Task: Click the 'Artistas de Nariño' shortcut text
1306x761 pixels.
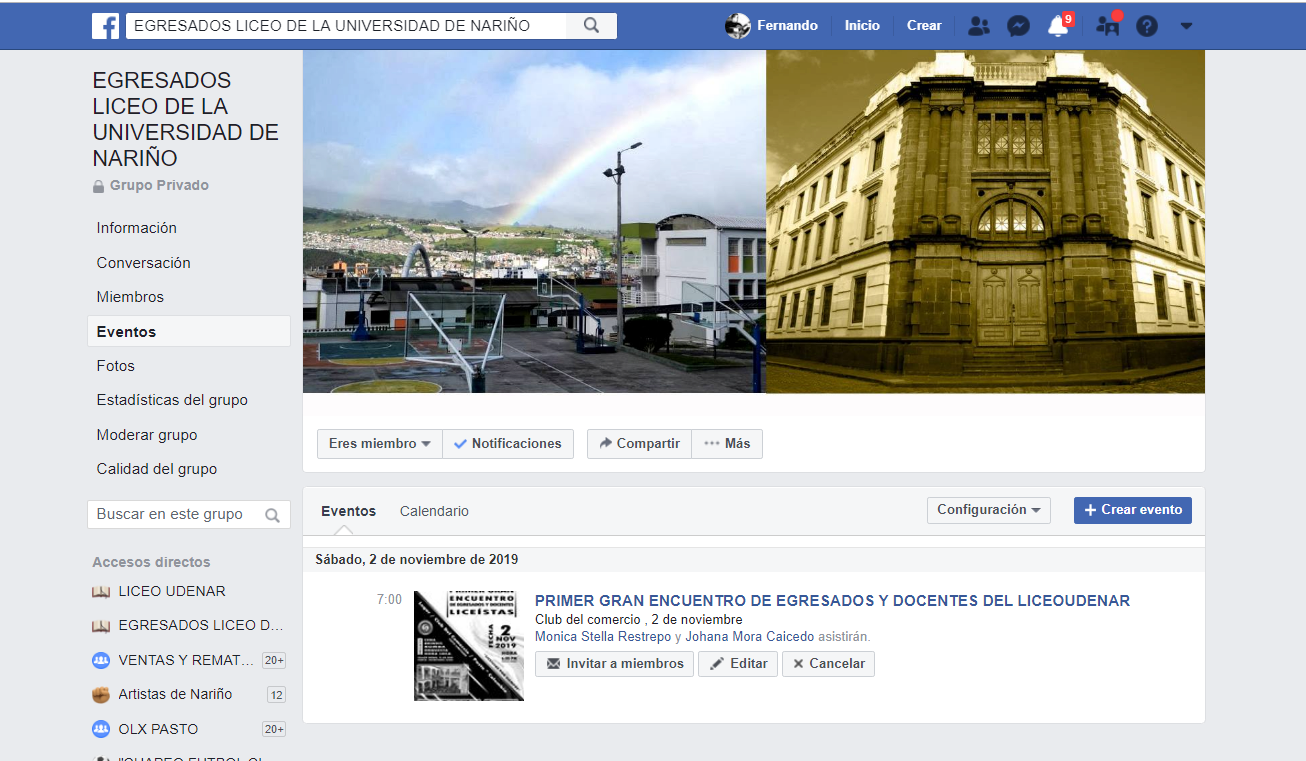Action: point(175,694)
